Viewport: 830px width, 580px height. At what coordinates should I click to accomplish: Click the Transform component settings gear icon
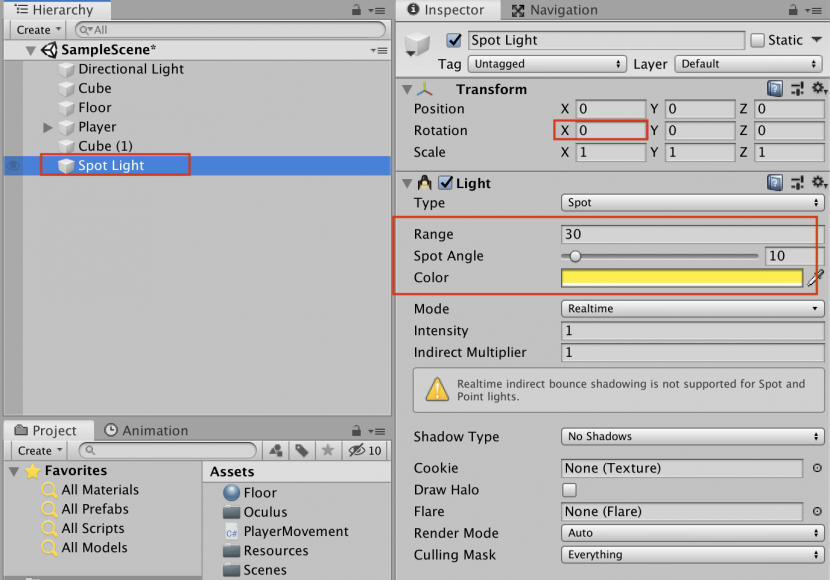click(820, 88)
